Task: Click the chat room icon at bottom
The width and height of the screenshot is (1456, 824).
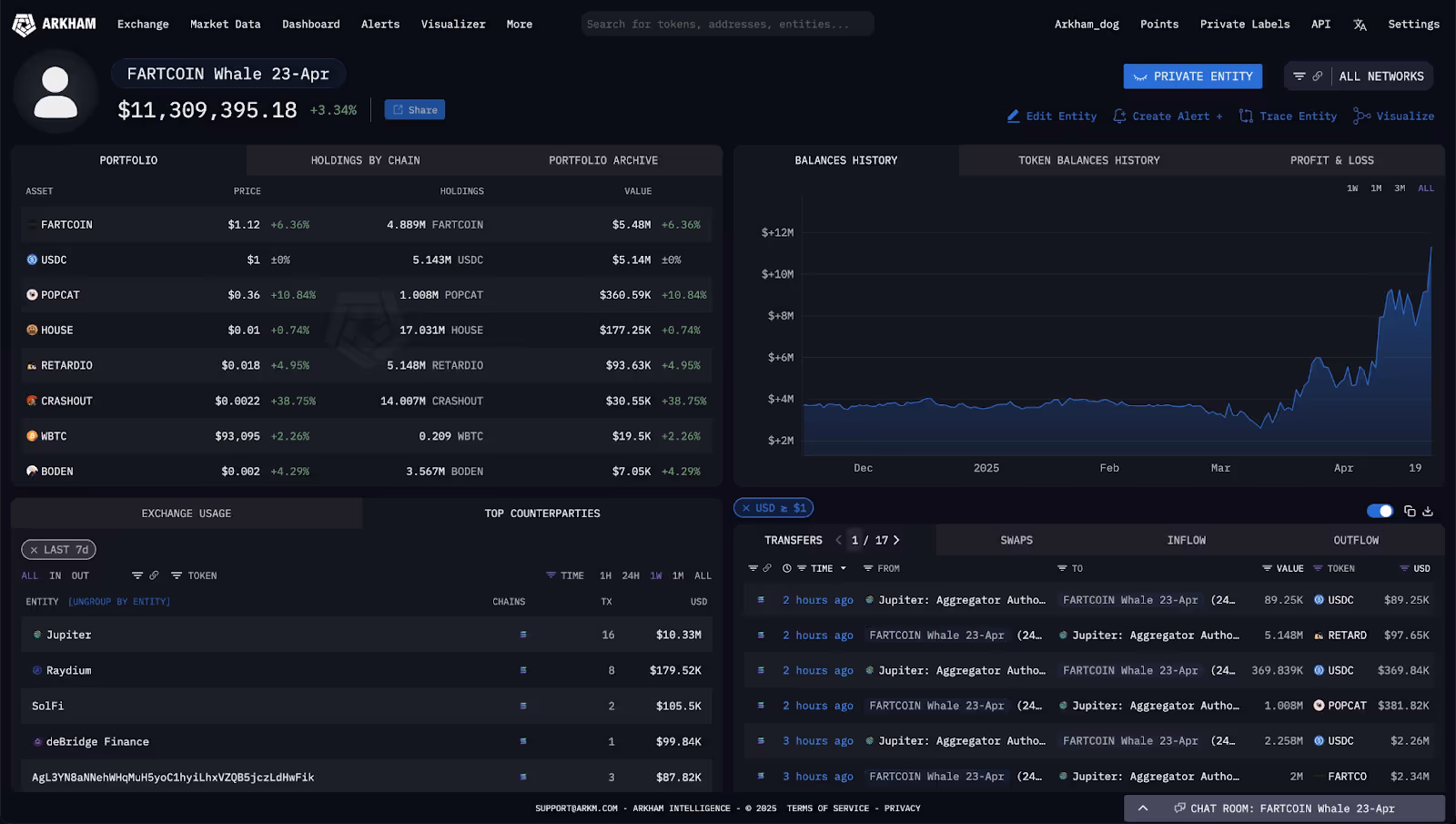Action: (1179, 809)
